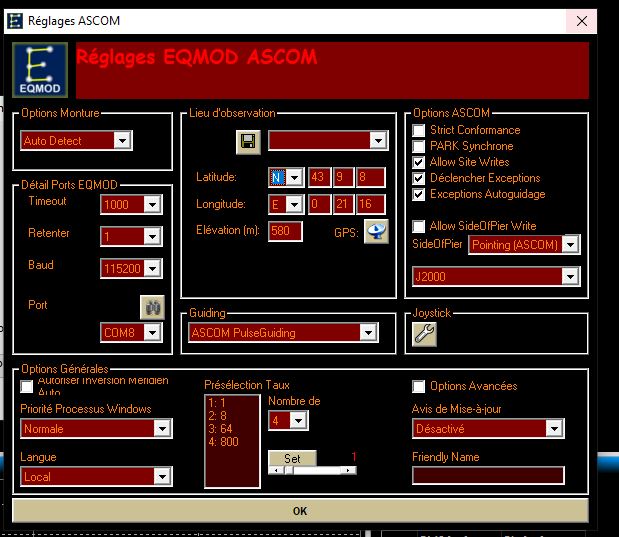Screen dimensions: 619x537
Task: Click the rate slider left arrow
Action: (x=276, y=470)
